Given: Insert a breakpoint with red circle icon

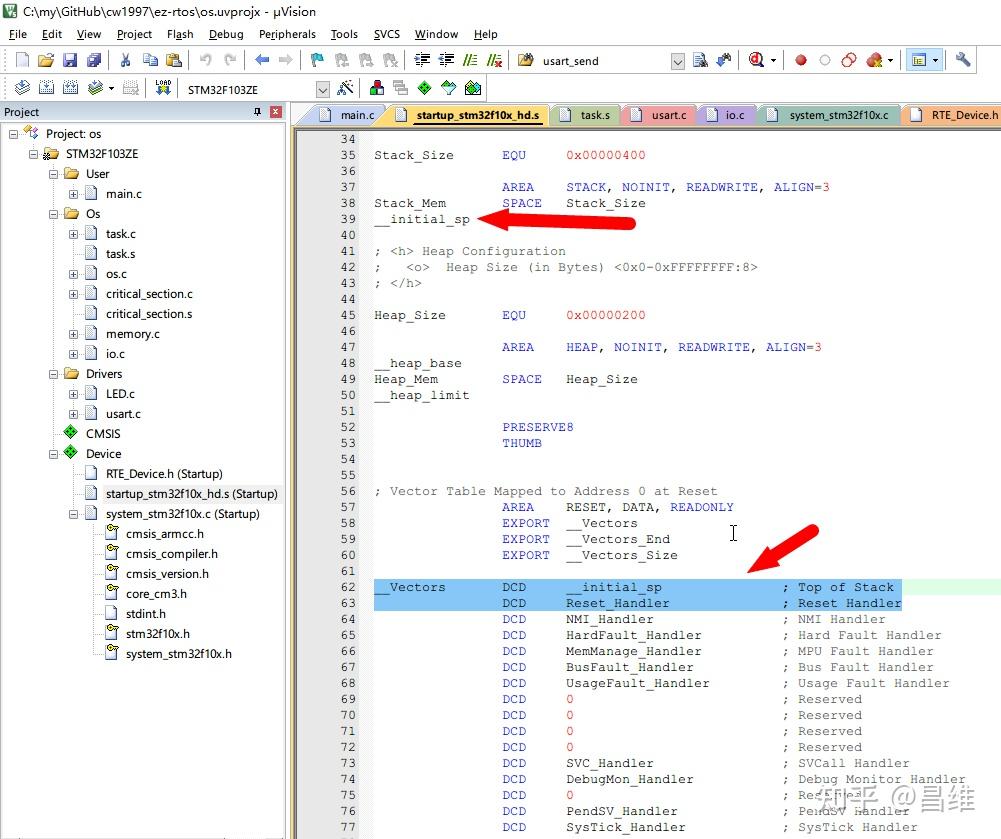Looking at the screenshot, I should coord(801,60).
